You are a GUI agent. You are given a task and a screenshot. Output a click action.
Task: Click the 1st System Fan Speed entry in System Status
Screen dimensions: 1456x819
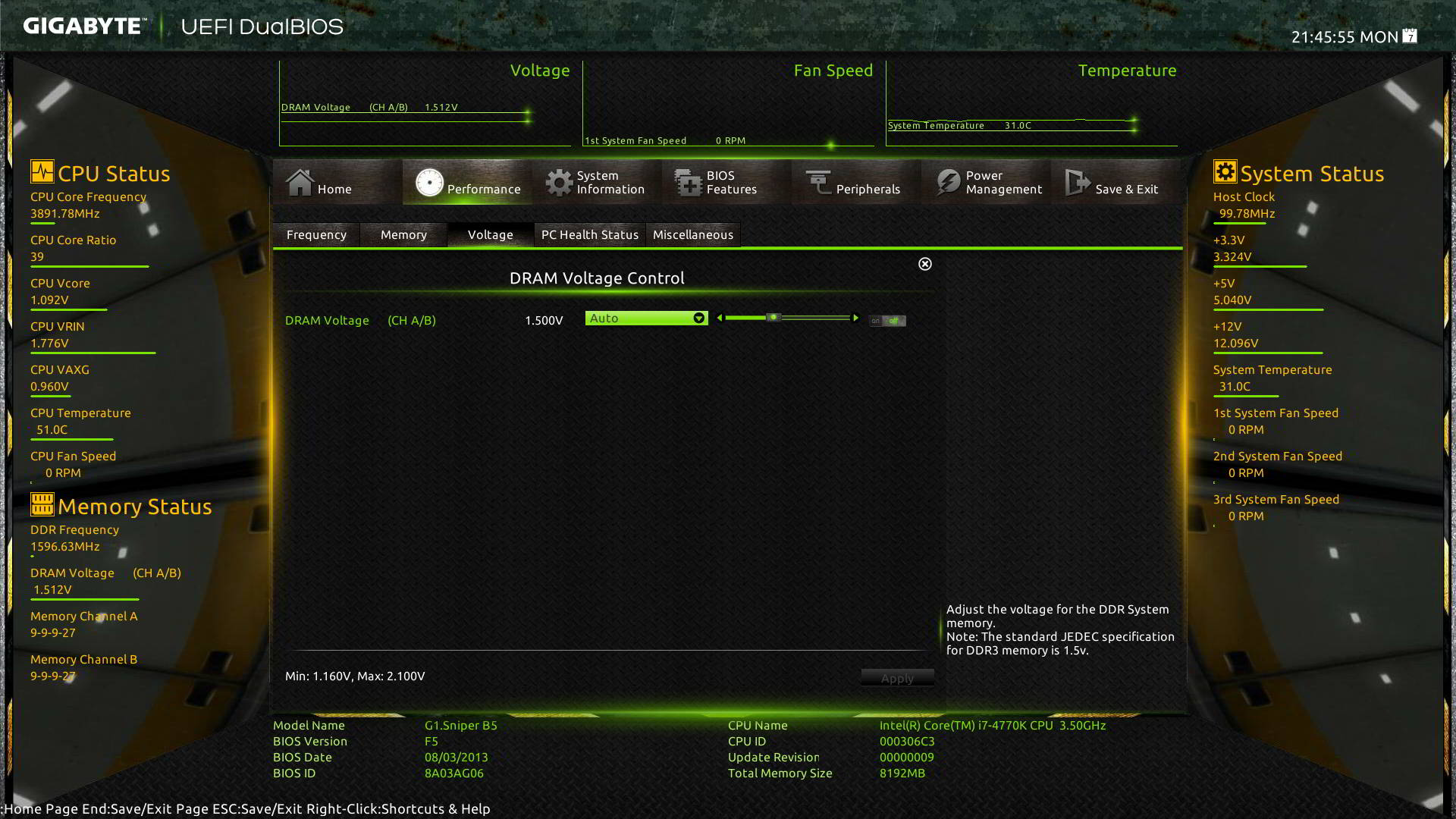tap(1276, 421)
